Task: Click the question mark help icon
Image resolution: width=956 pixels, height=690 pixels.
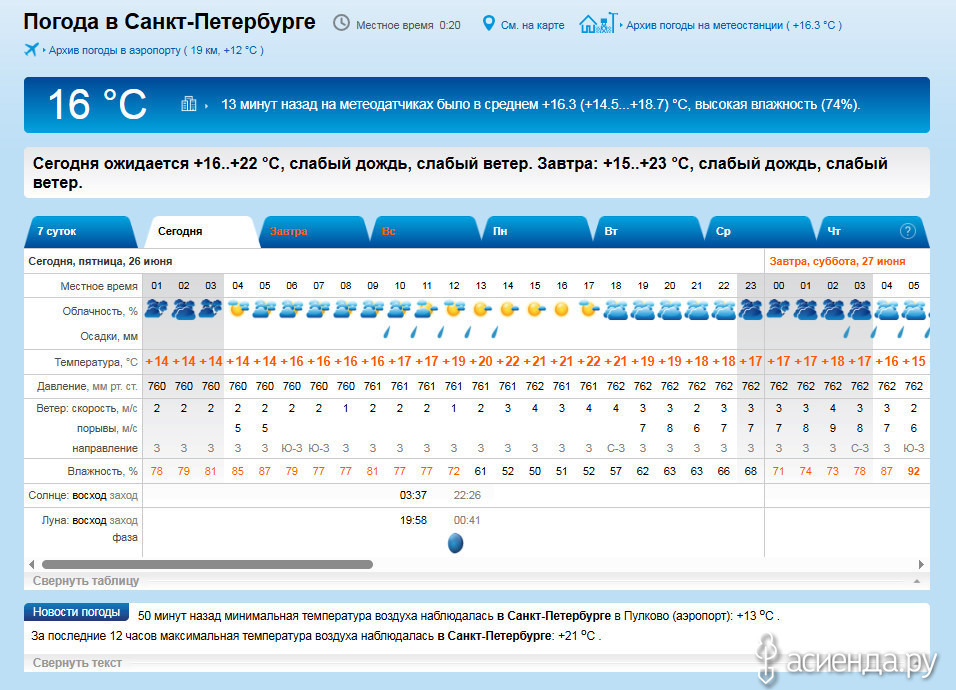Action: tap(908, 231)
